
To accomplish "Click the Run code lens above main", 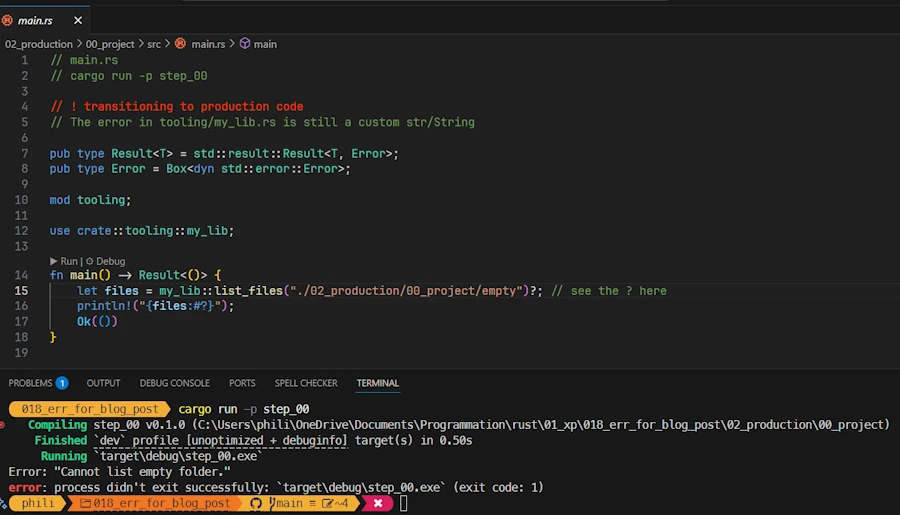I will 64,261.
